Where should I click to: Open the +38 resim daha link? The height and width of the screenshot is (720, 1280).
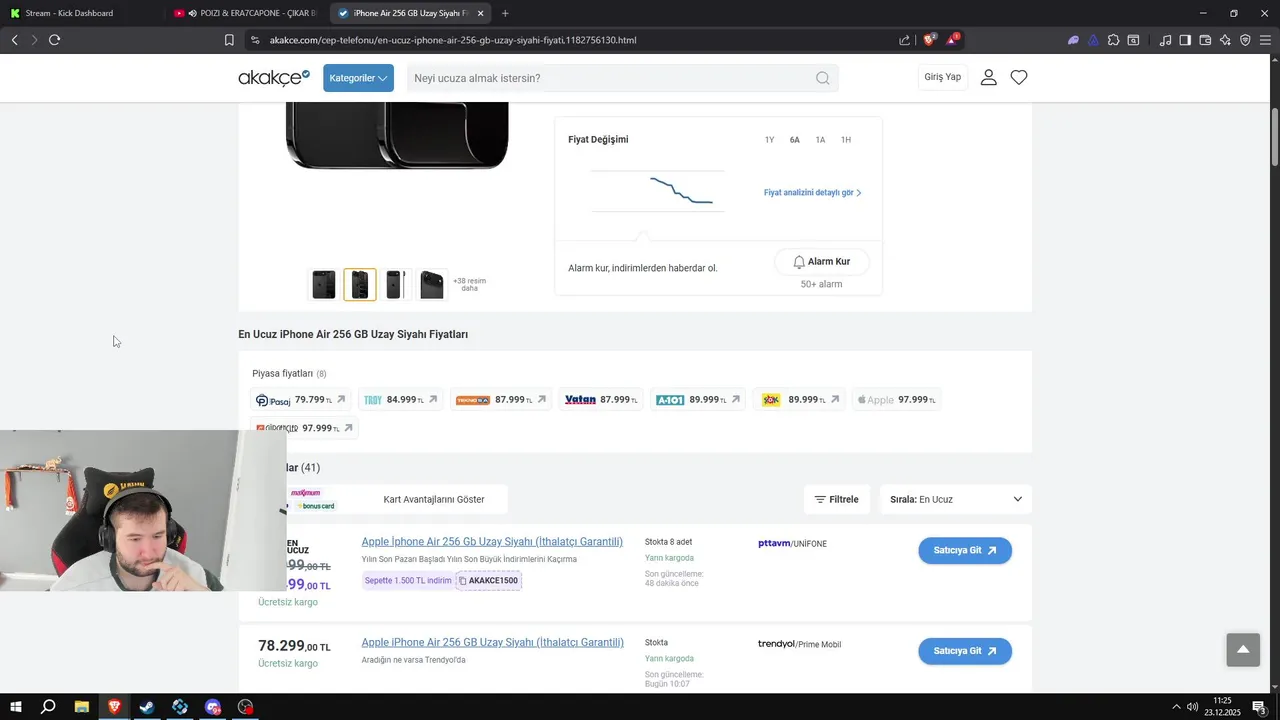click(x=469, y=285)
